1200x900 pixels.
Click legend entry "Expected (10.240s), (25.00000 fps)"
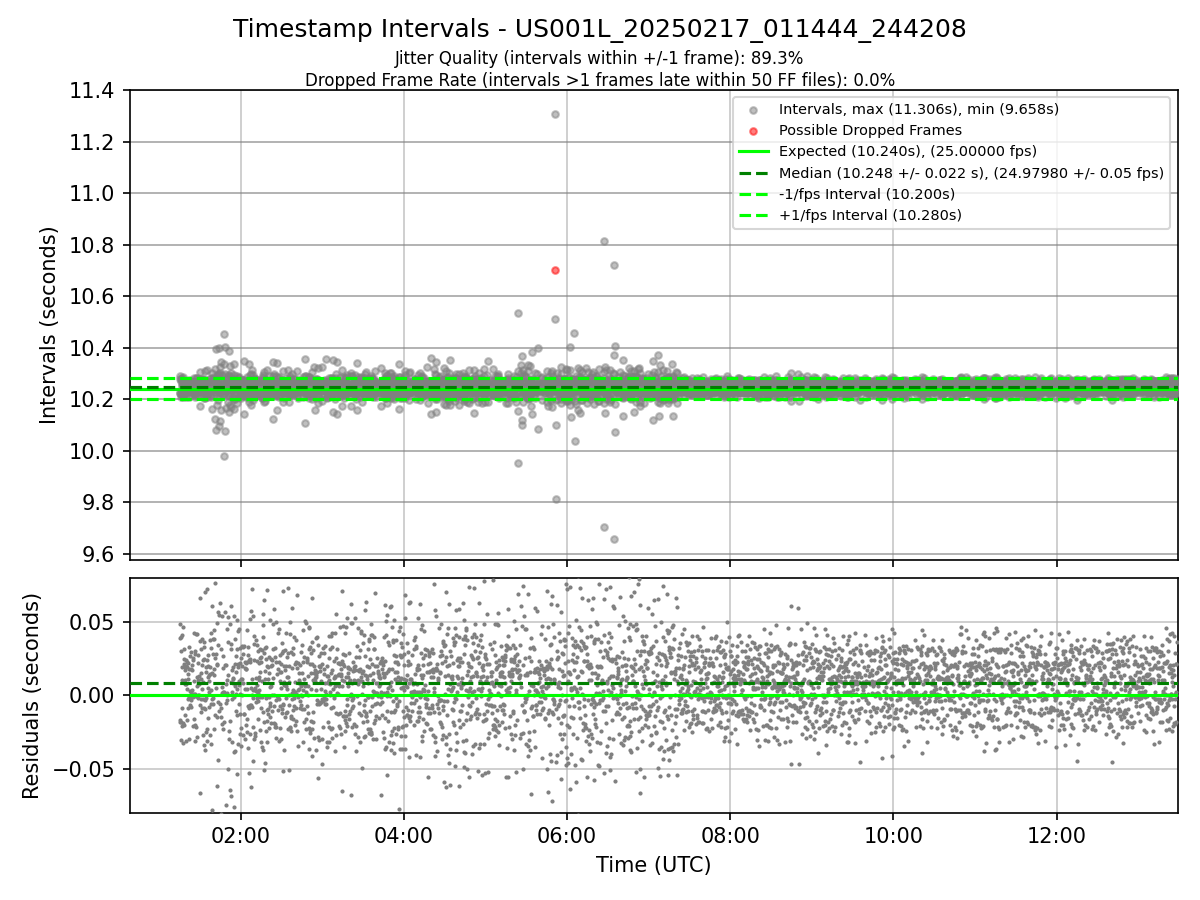tap(907, 151)
